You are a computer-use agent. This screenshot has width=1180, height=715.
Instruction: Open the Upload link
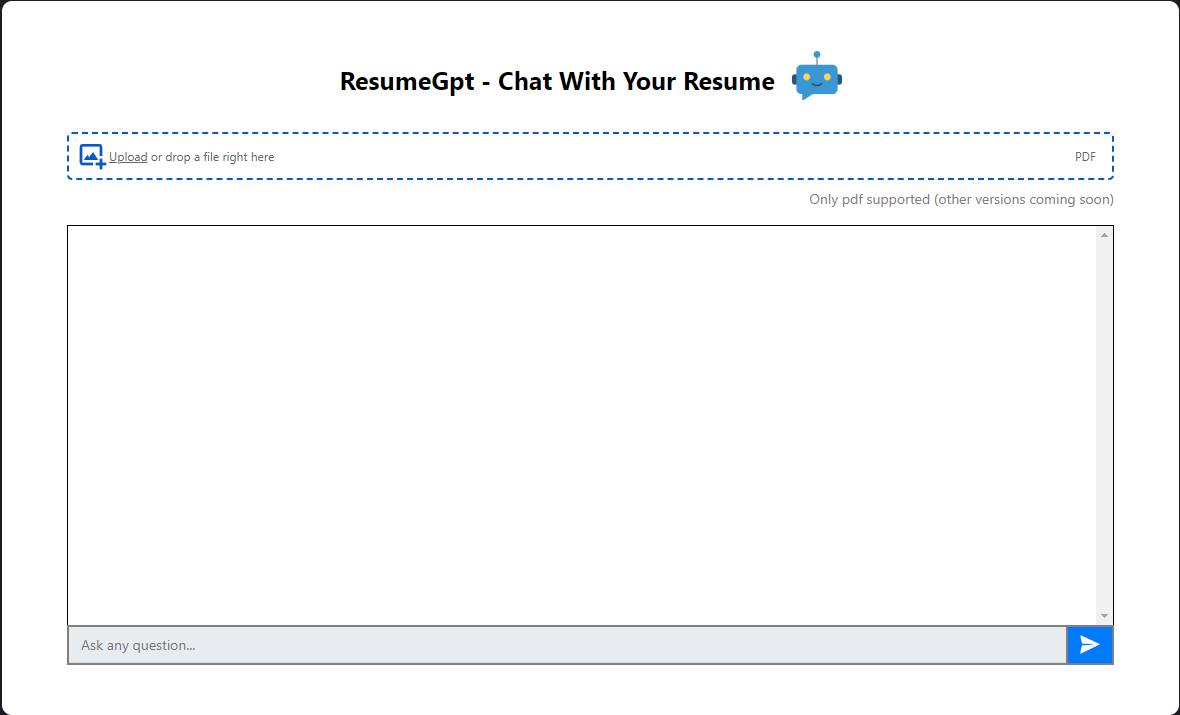(x=128, y=156)
